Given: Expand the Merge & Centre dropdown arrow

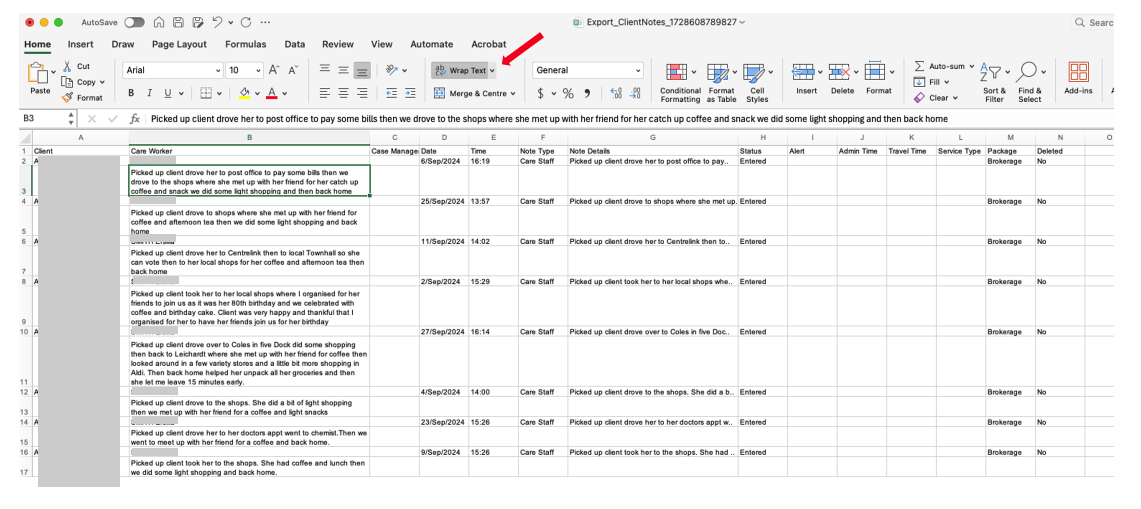Looking at the screenshot, I should tap(513, 94).
